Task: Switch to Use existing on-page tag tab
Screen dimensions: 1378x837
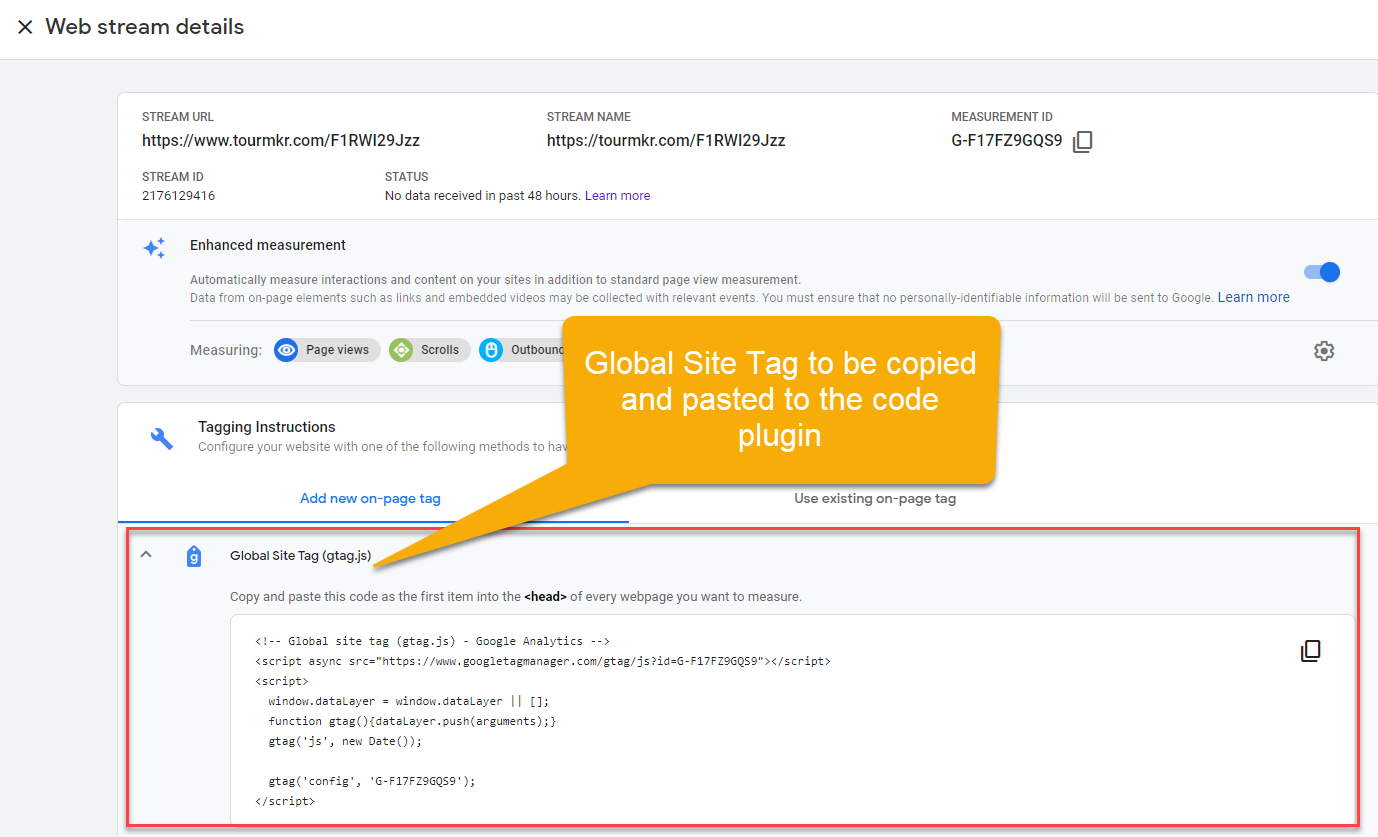Action: tap(875, 498)
